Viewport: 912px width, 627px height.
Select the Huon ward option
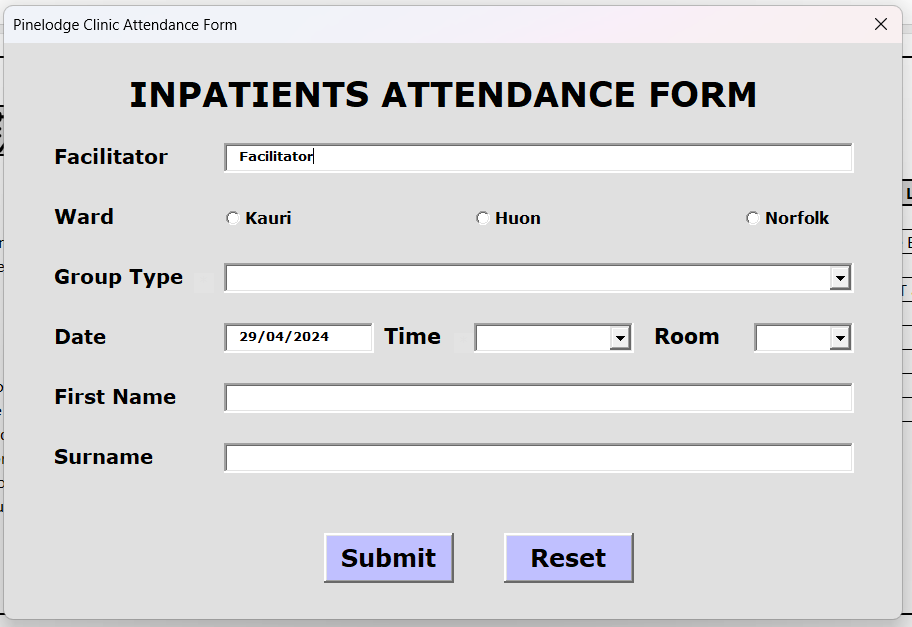click(483, 218)
